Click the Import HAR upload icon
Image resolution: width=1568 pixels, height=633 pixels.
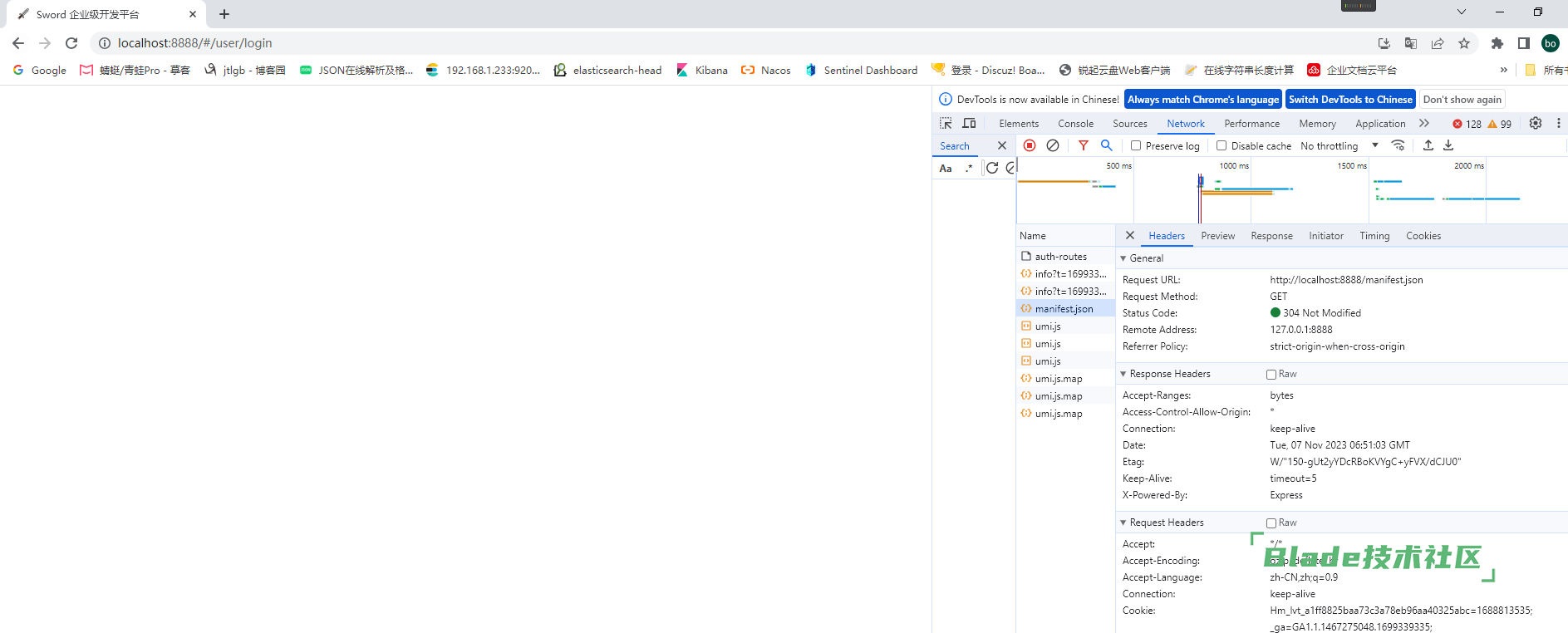click(x=1428, y=145)
